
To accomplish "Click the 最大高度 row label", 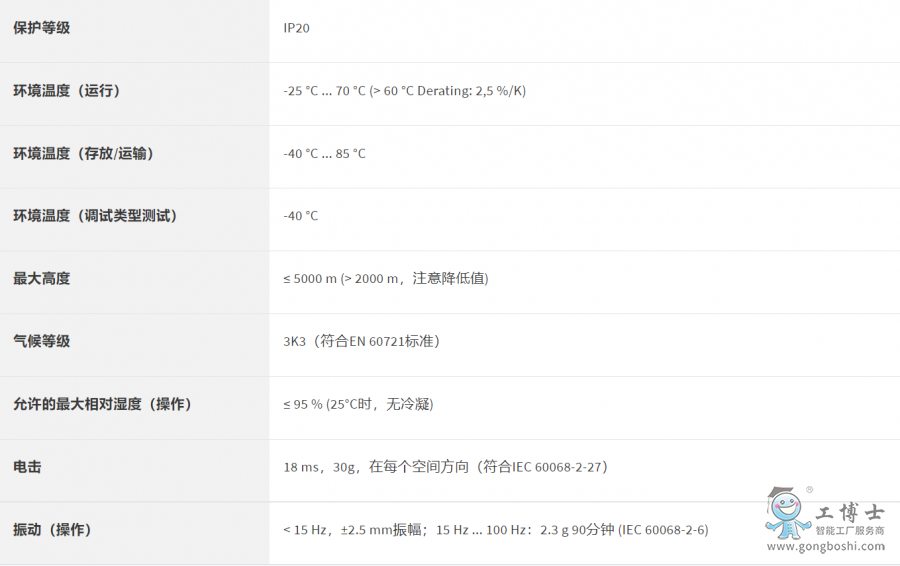I will [x=42, y=279].
